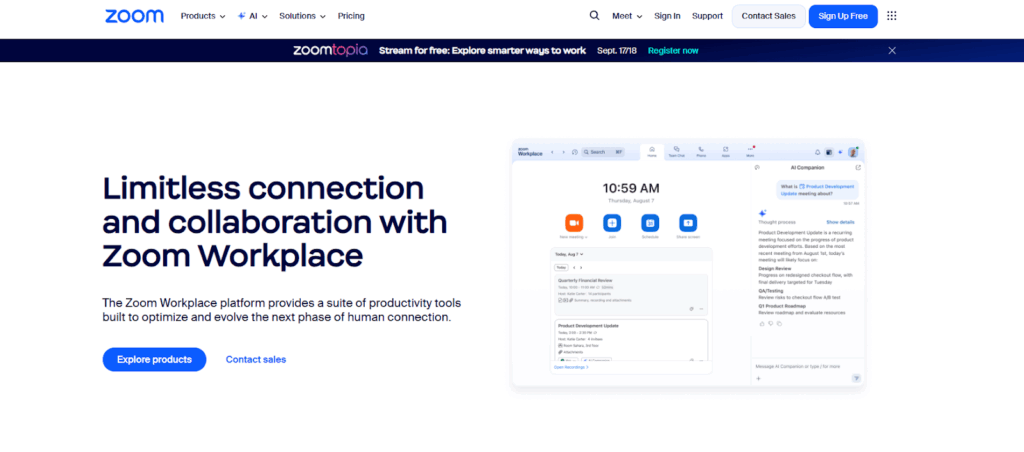Expand the AI dropdown menu
The width and height of the screenshot is (1024, 452).
click(252, 16)
